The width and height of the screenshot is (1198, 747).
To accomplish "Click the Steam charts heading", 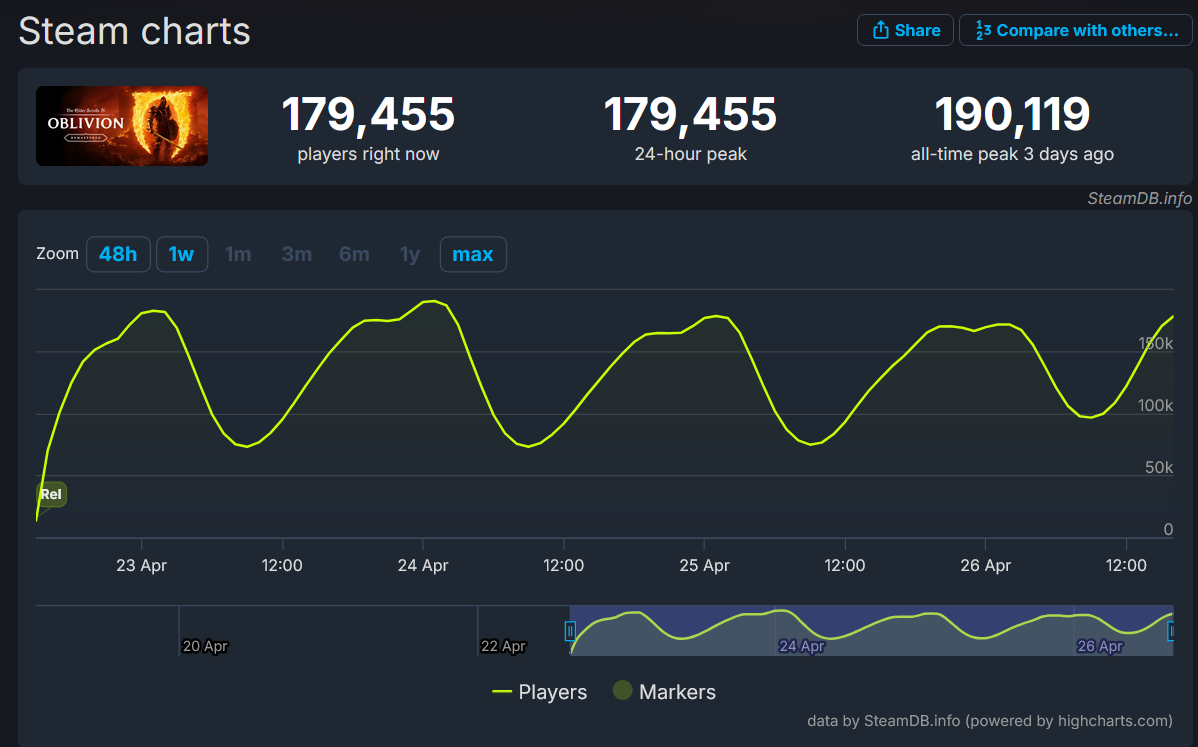I will coord(134,31).
